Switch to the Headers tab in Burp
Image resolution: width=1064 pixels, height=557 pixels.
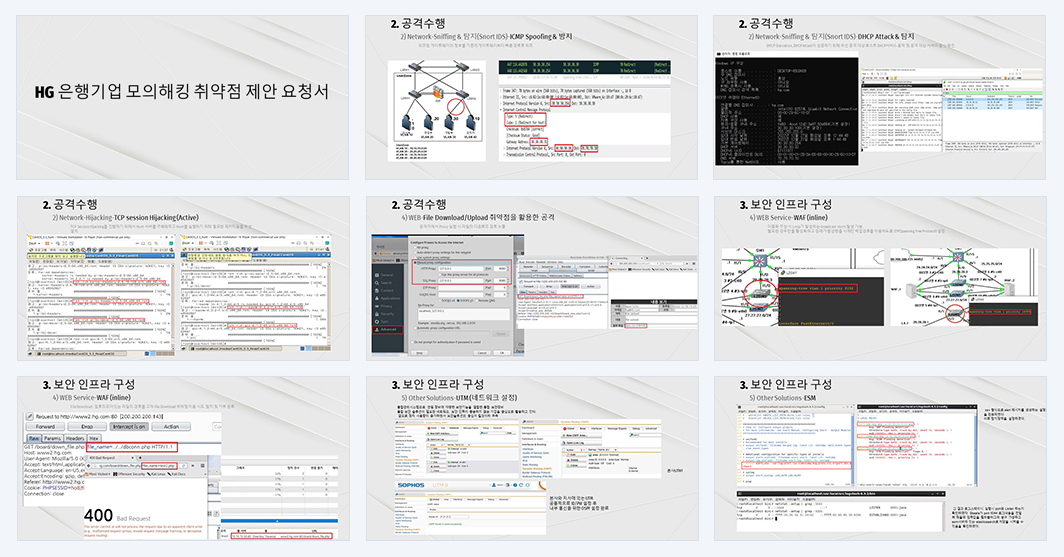(x=75, y=438)
